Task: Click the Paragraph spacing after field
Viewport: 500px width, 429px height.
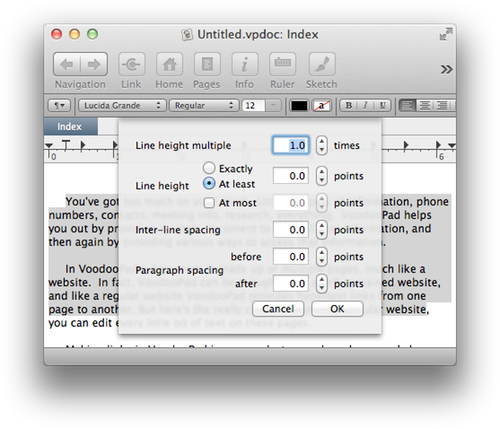Action: [x=291, y=284]
